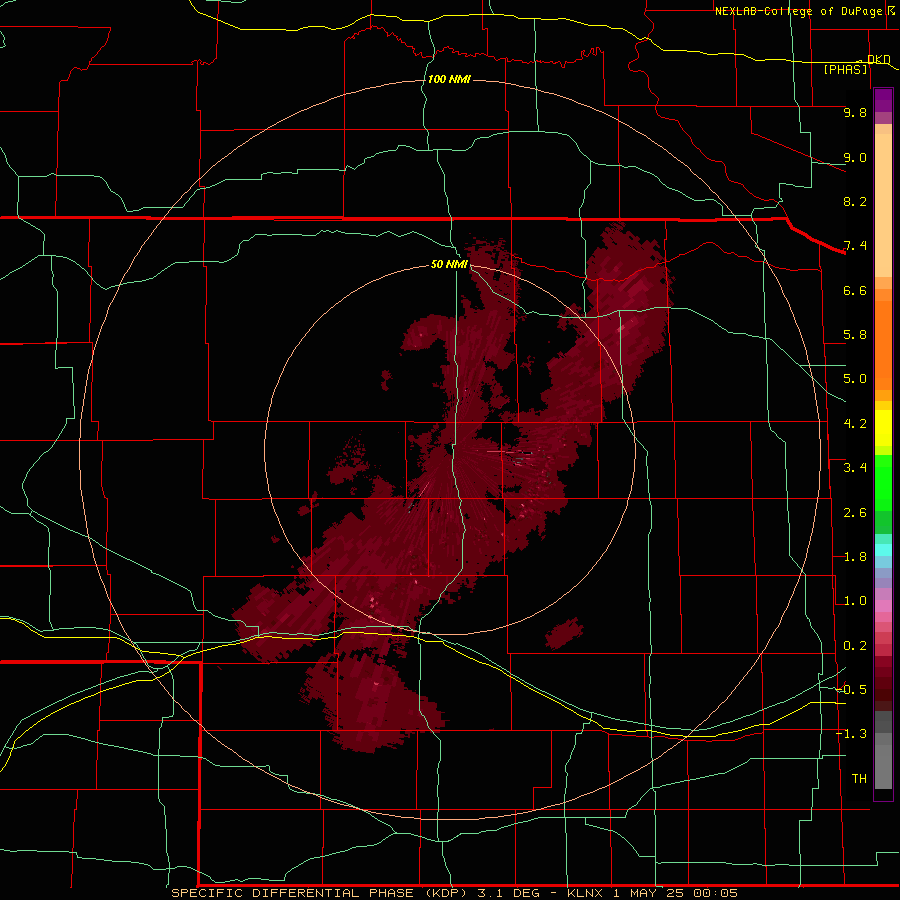Click the -0.5 scale value
The width and height of the screenshot is (900, 900).
click(x=852, y=690)
